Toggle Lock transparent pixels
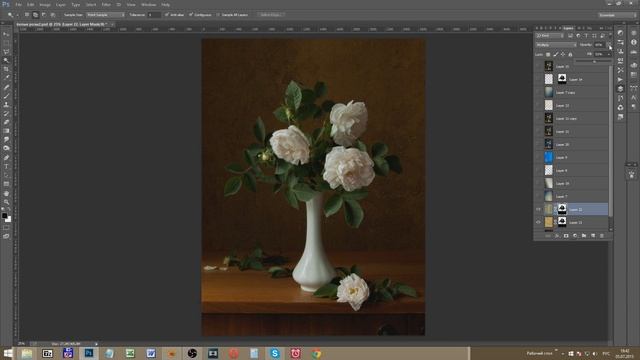This screenshot has height=360, width=640. (x=548, y=54)
